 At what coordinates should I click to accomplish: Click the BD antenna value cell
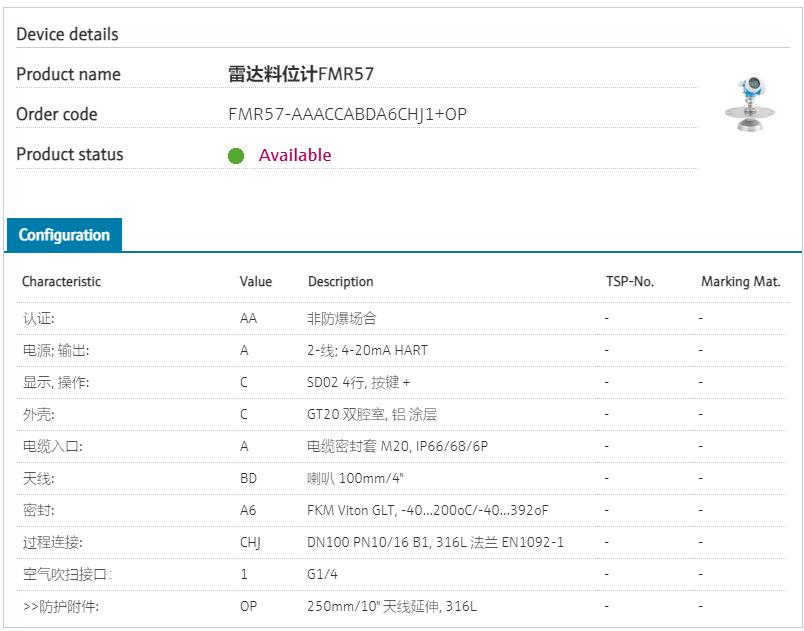coord(248,478)
